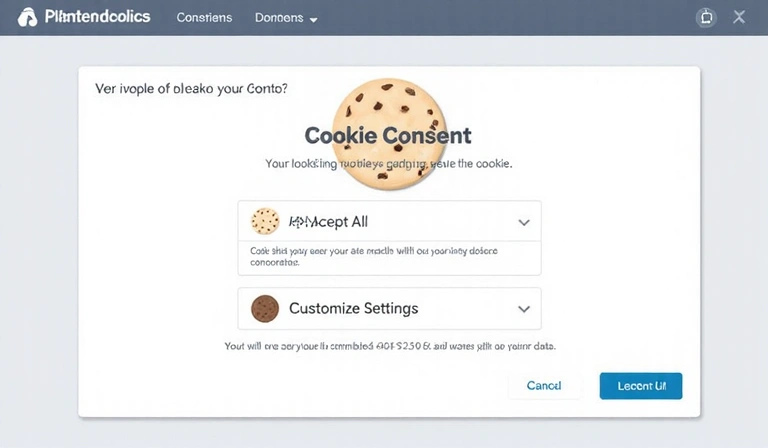
Task: Click the notice text below Customize Settings
Action: [390, 345]
